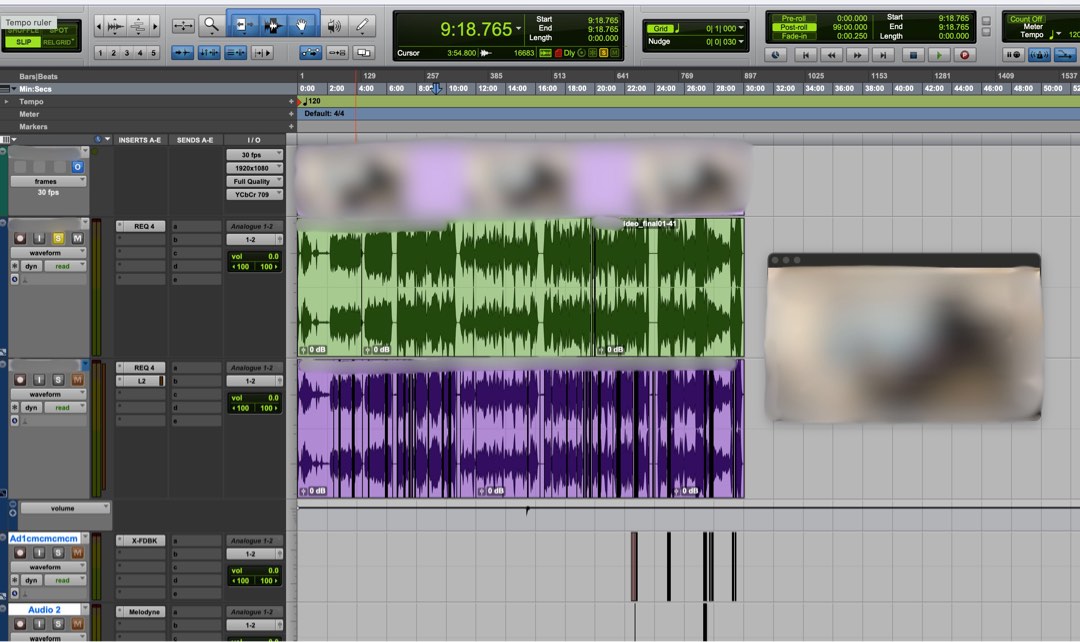This screenshot has height=642, width=1080.
Task: Open the YCbCr 709 color space dropdown
Action: pyautogui.click(x=254, y=194)
